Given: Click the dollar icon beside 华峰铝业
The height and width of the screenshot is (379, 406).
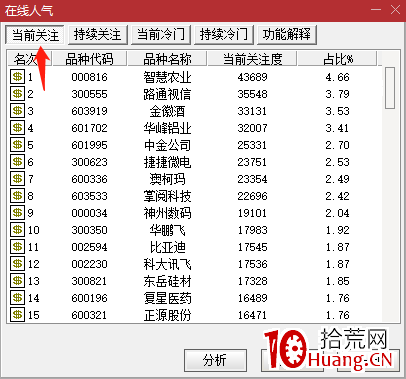Looking at the screenshot, I should tap(17, 128).
